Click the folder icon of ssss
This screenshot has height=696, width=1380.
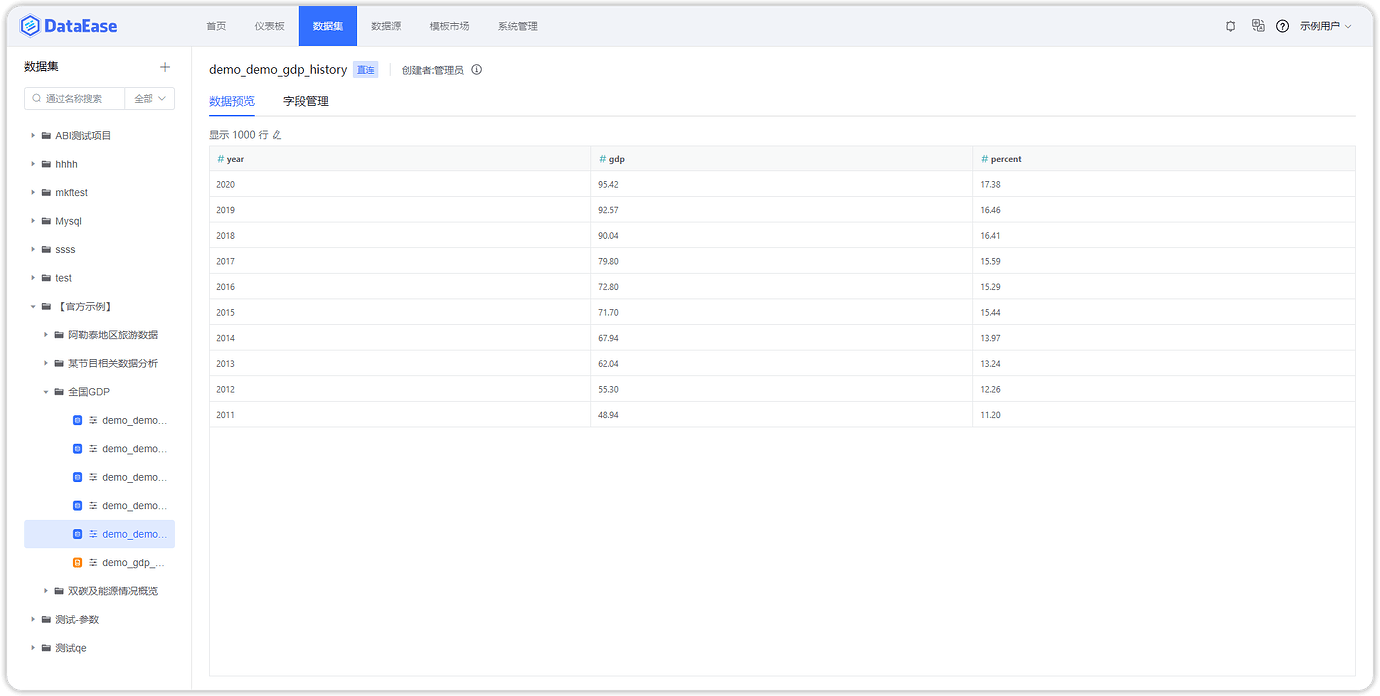click(x=46, y=249)
